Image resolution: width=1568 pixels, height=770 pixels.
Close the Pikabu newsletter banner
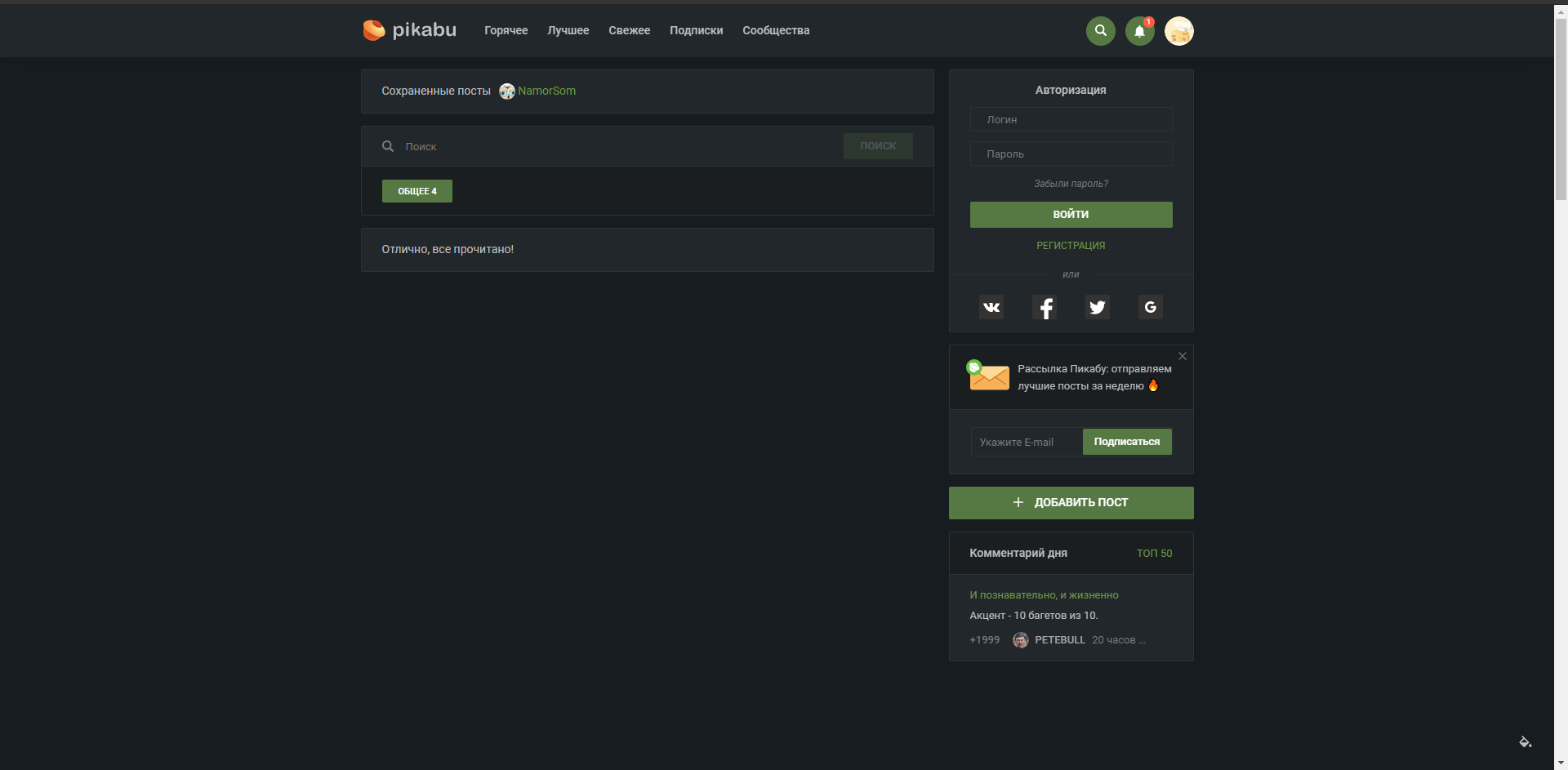point(1183,356)
